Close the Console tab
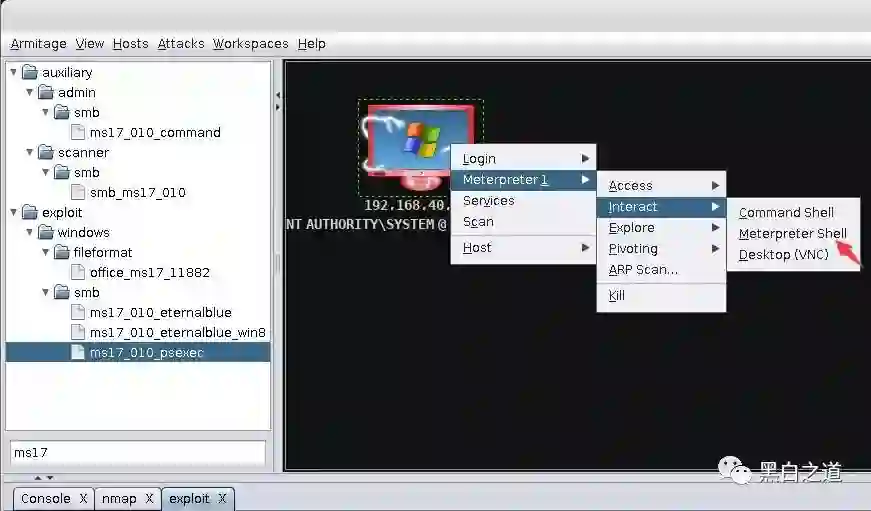This screenshot has width=871, height=511. 83,499
